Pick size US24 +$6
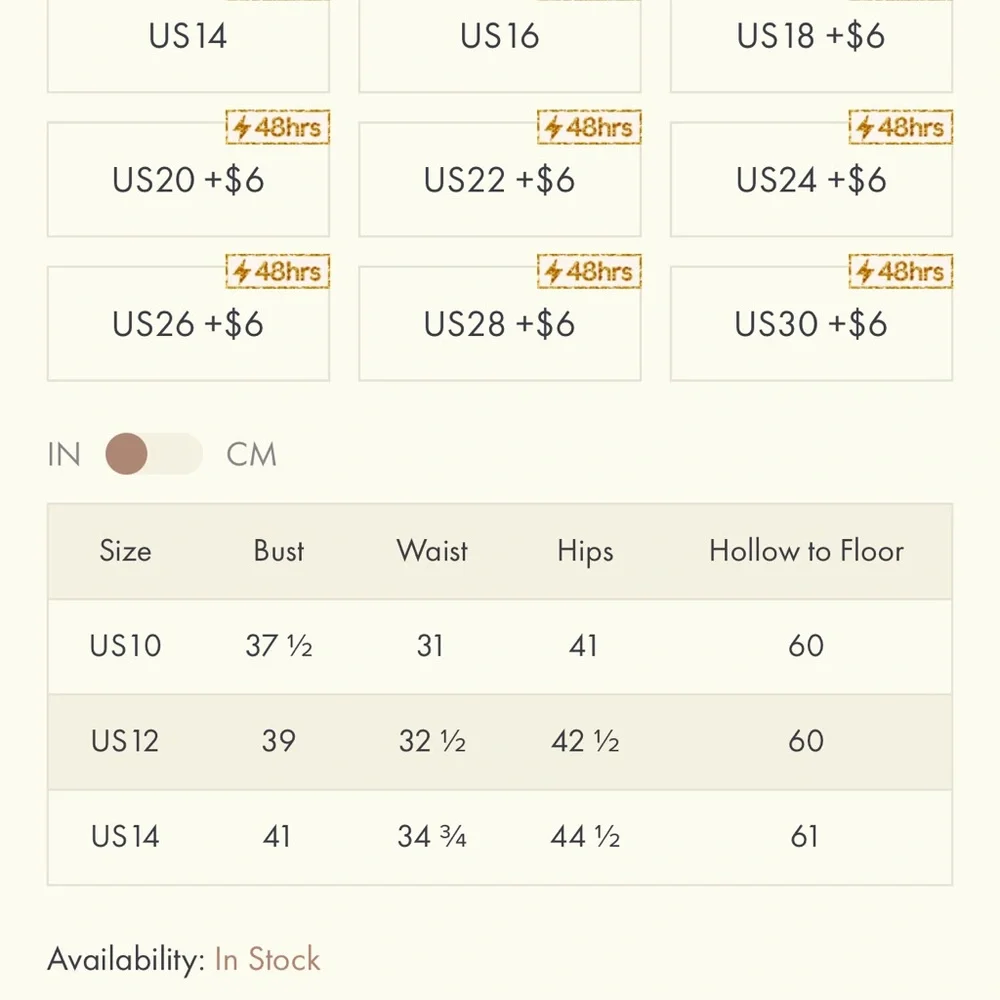1000x1000 pixels. [811, 180]
